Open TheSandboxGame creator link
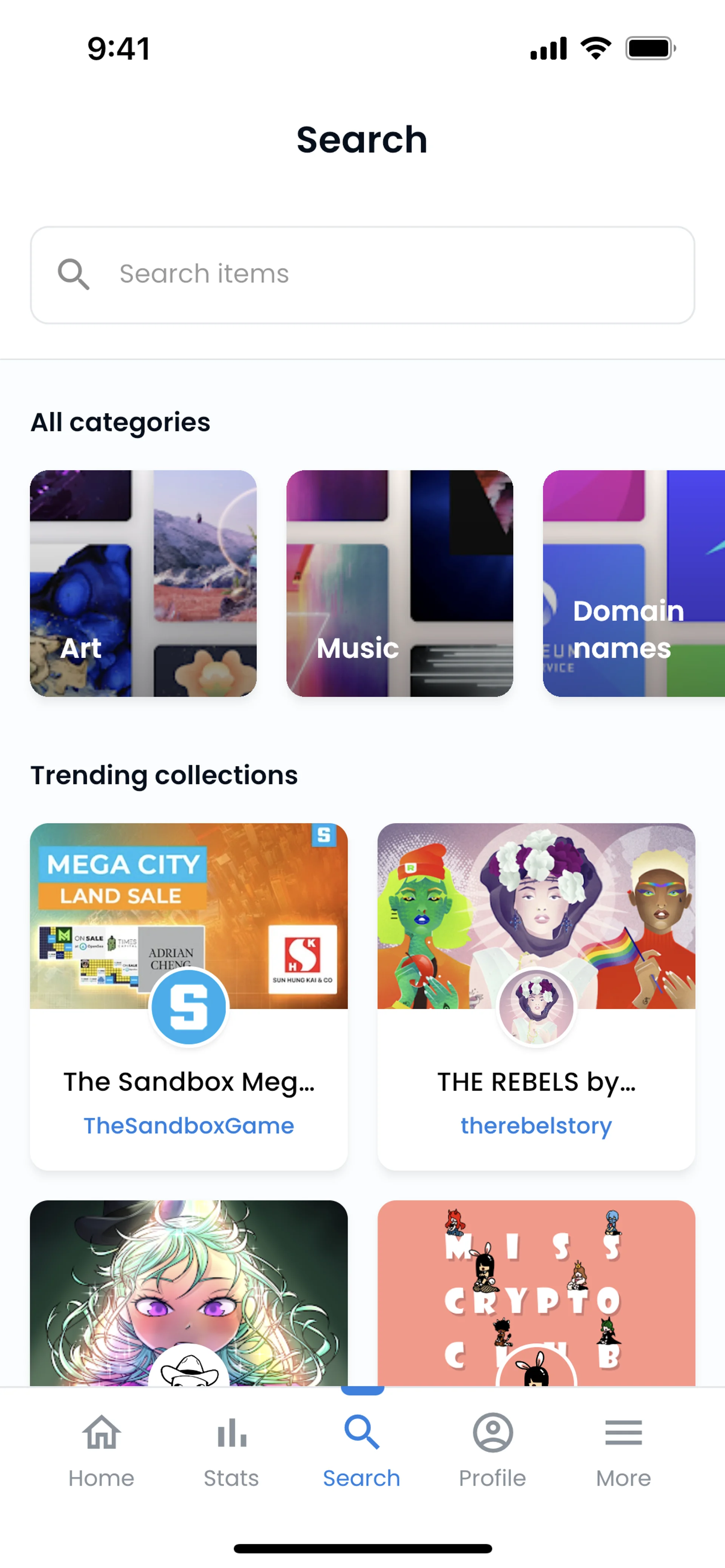The image size is (725, 1568). (x=189, y=1126)
